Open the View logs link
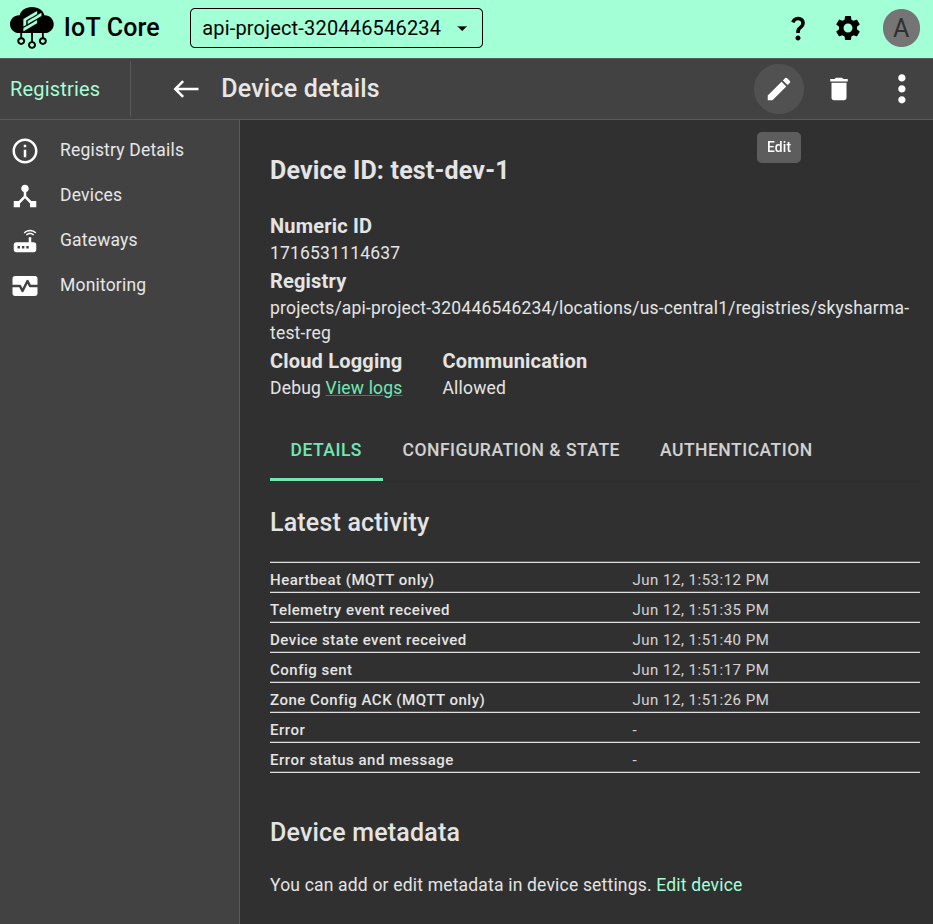Screen dimensions: 933x924 [x=364, y=388]
